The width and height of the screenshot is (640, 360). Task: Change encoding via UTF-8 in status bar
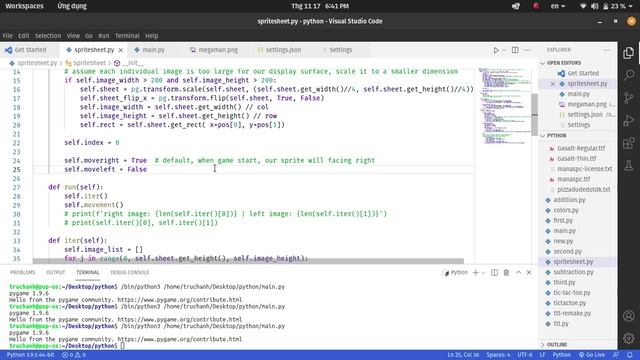click(525, 355)
